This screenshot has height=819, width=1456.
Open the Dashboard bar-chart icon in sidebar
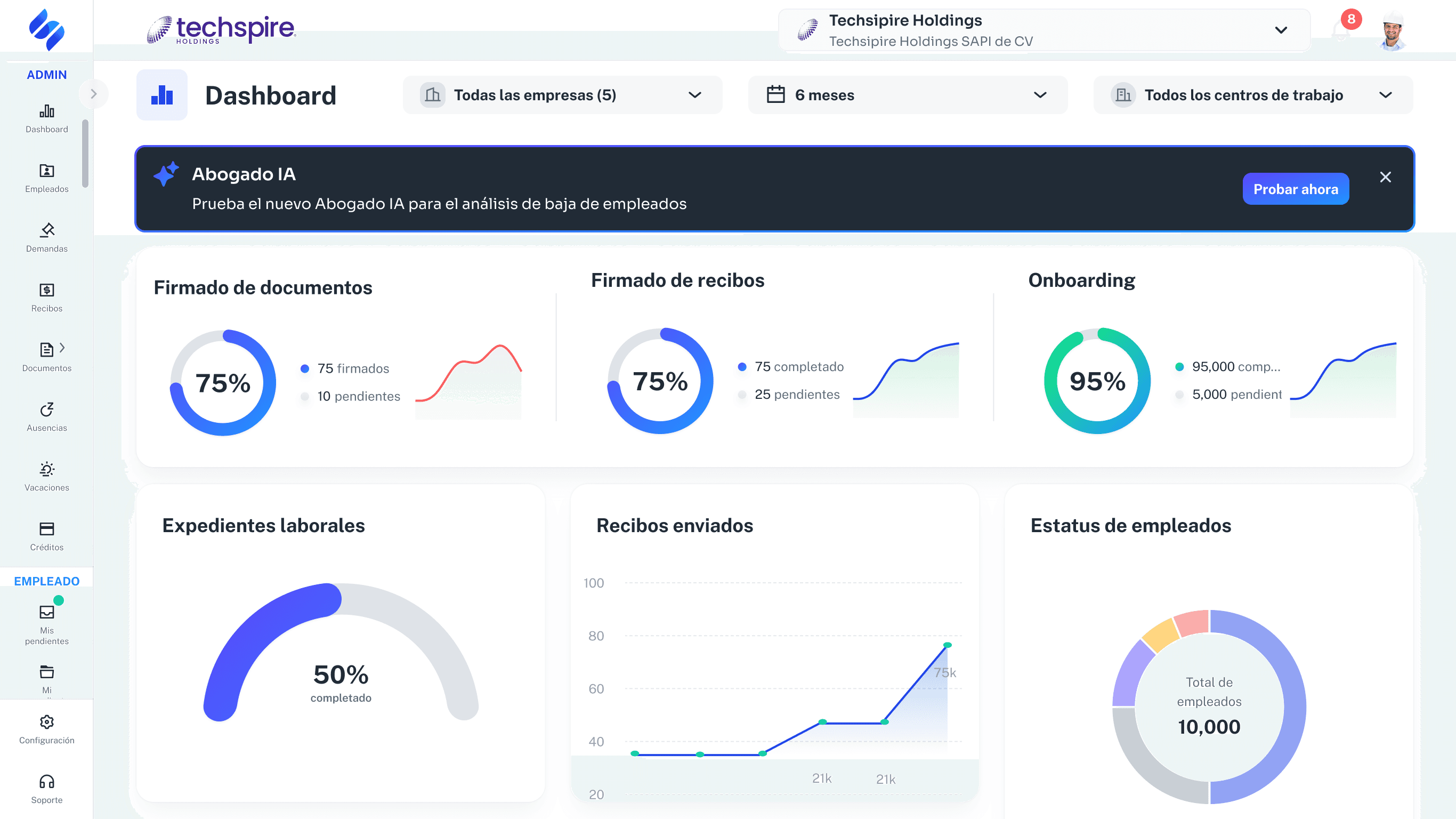click(46, 113)
